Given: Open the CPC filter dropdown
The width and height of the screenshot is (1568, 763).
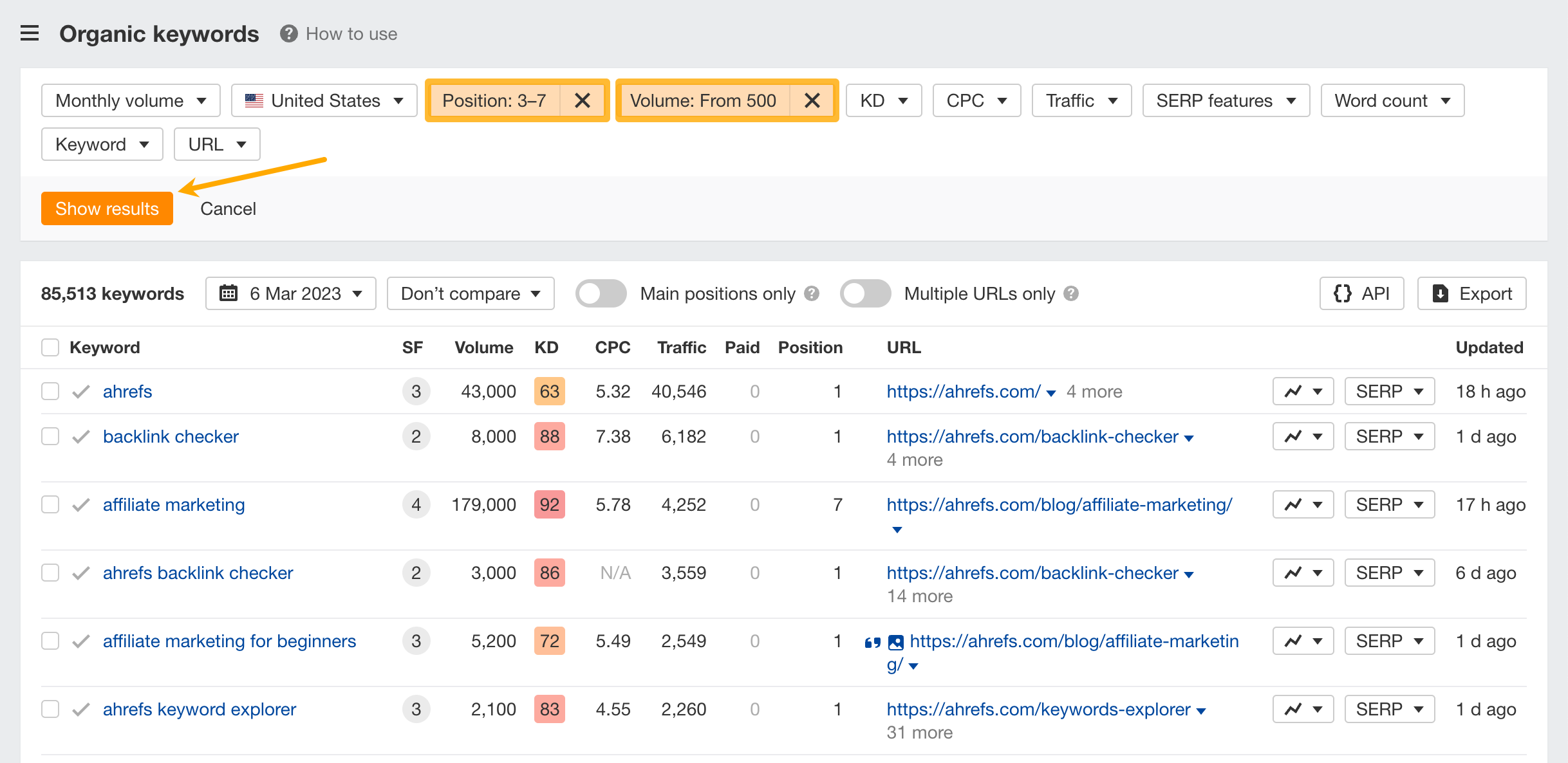Looking at the screenshot, I should (976, 100).
